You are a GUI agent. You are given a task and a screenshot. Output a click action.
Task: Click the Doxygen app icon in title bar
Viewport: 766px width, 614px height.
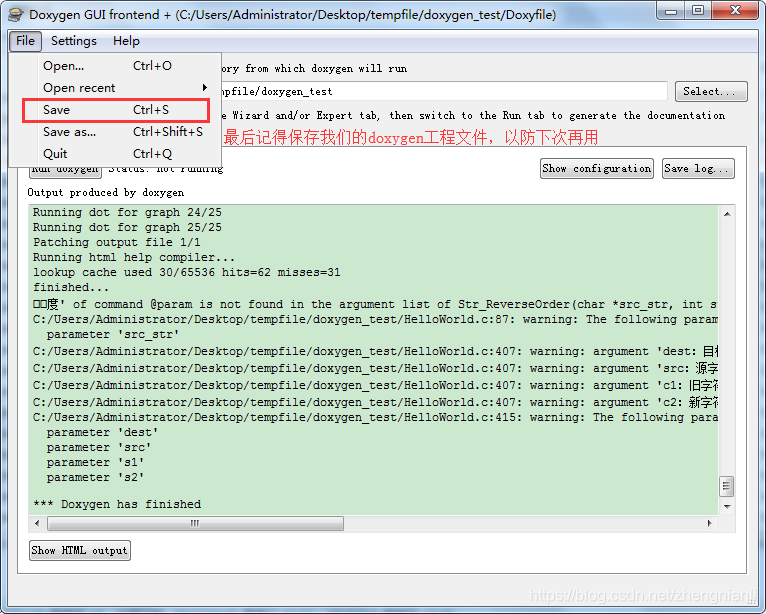coord(17,14)
